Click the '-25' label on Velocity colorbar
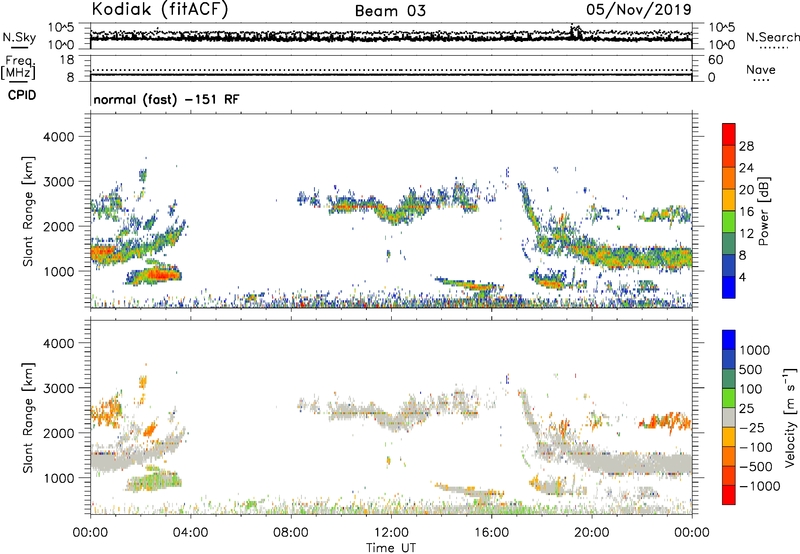Image resolution: width=800 pixels, height=554 pixels. (752, 427)
